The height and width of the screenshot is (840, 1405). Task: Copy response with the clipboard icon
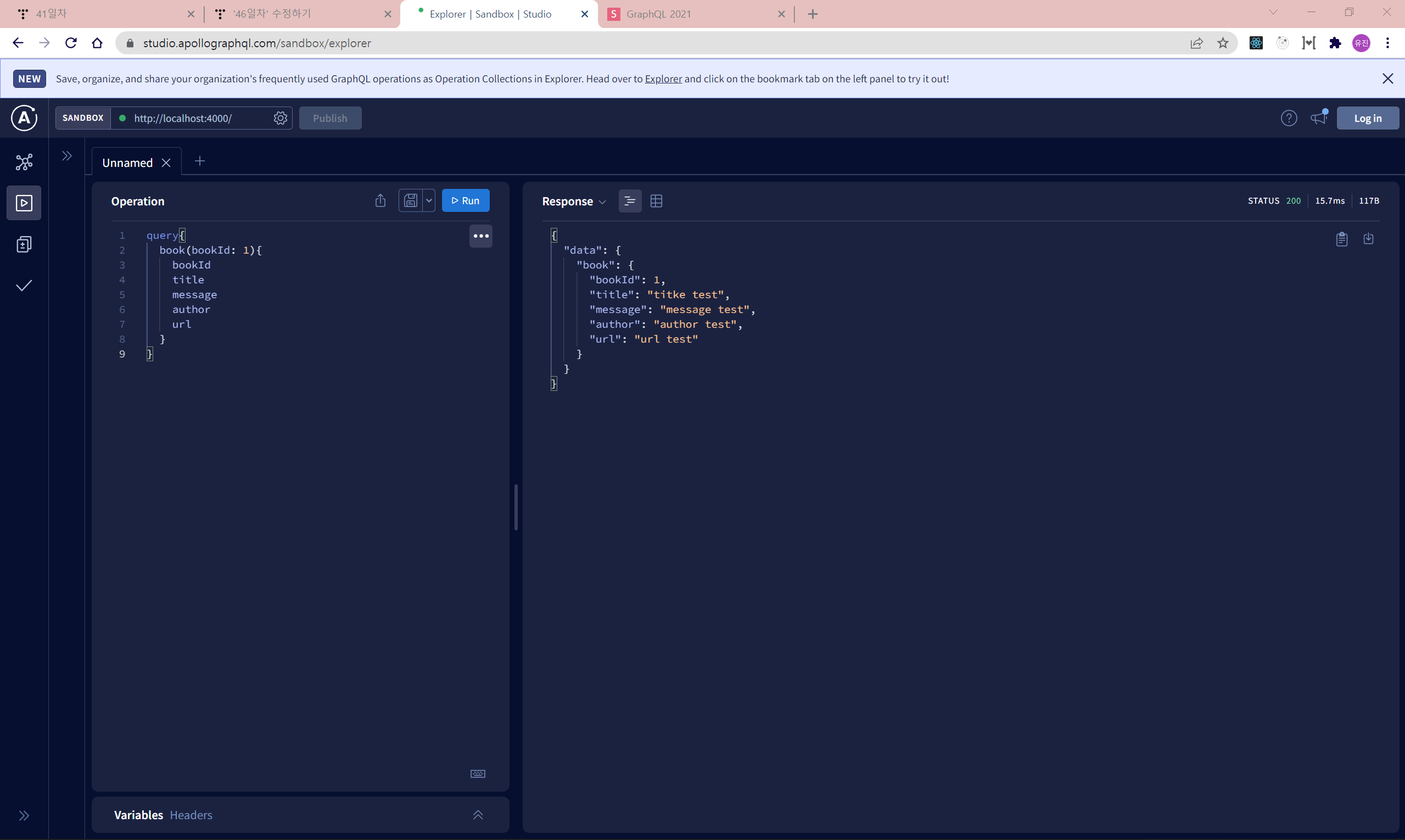[x=1341, y=239]
